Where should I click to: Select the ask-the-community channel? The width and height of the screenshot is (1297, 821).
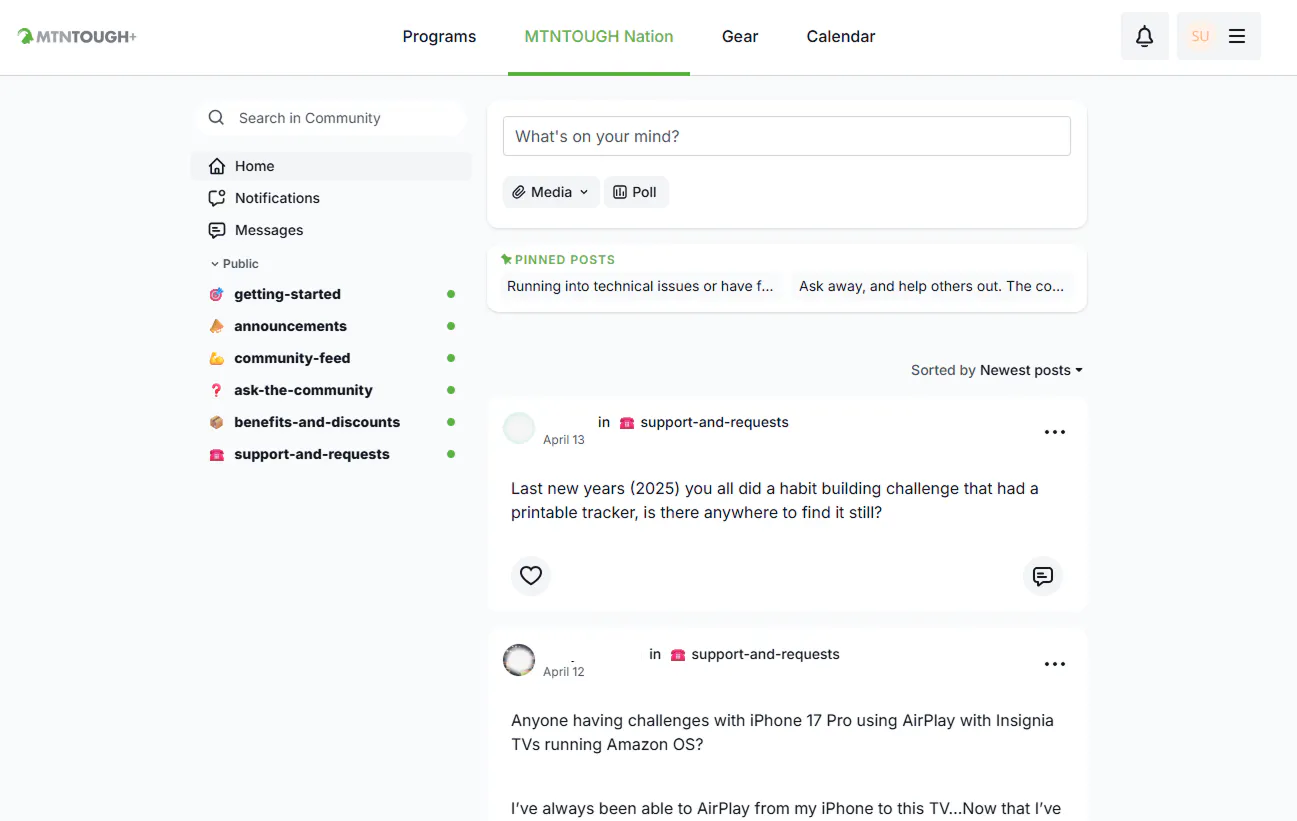303,390
